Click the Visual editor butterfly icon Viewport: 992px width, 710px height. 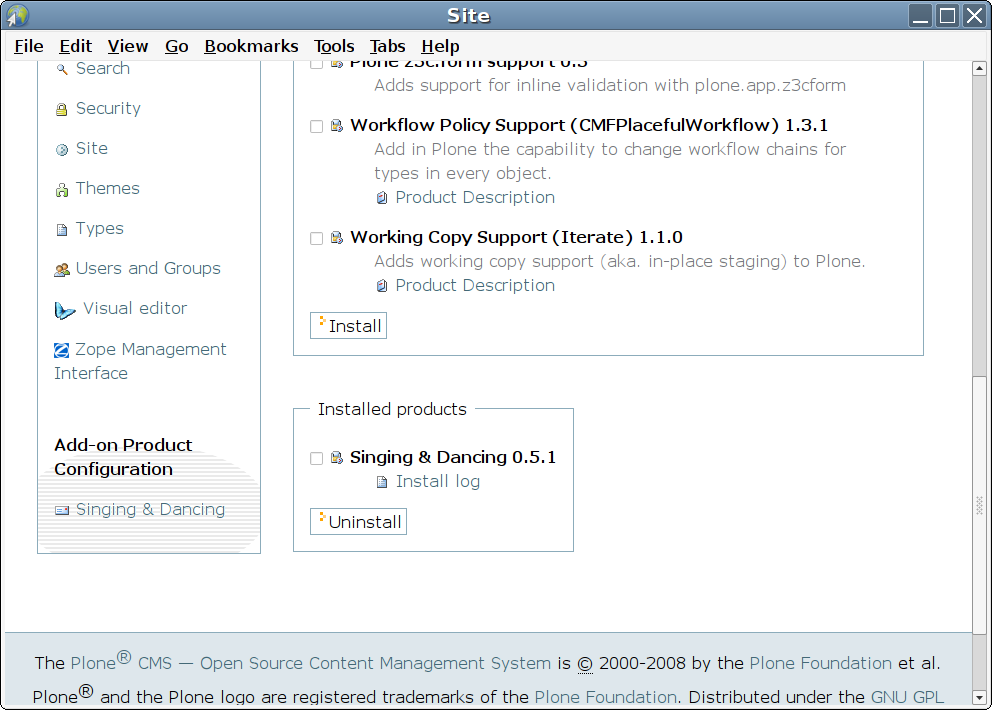[65, 310]
